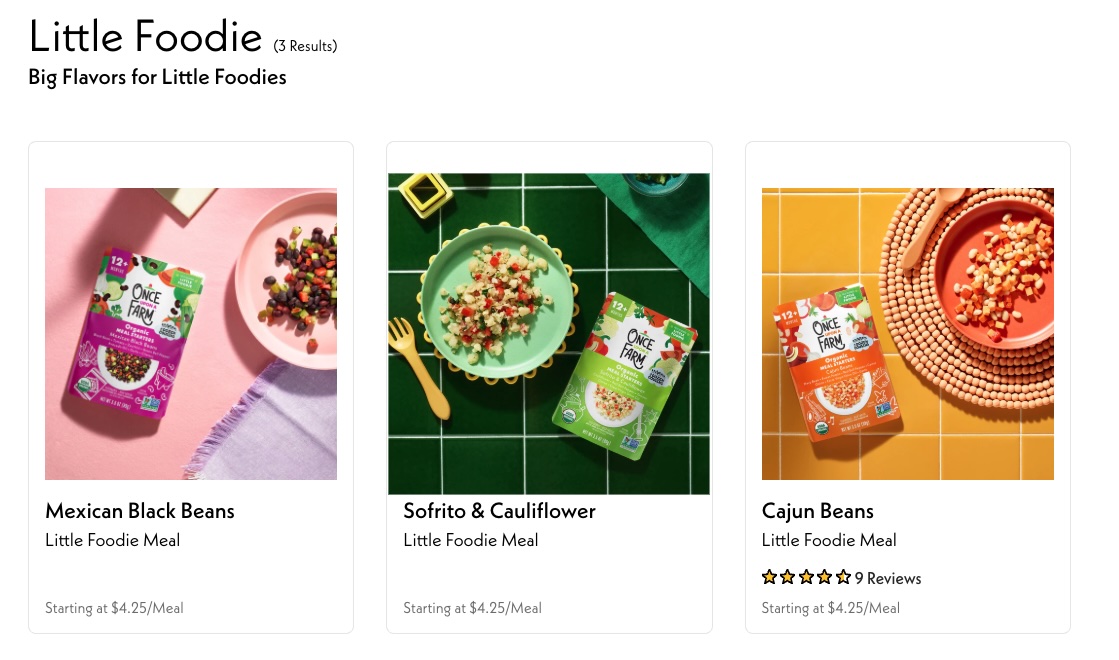
Task: Open the Sofrito & Cauliflower product title
Action: pyautogui.click(x=499, y=511)
